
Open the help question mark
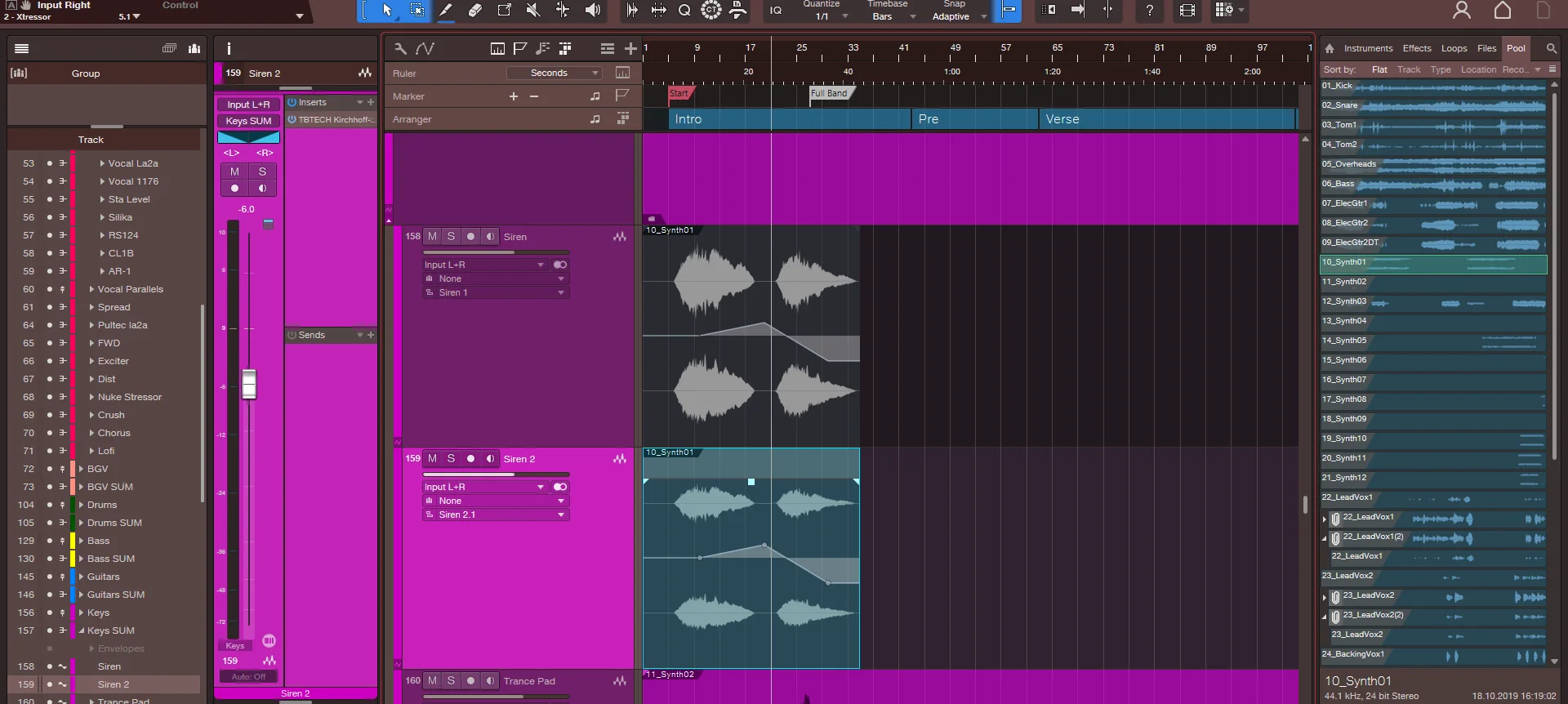pyautogui.click(x=1150, y=11)
